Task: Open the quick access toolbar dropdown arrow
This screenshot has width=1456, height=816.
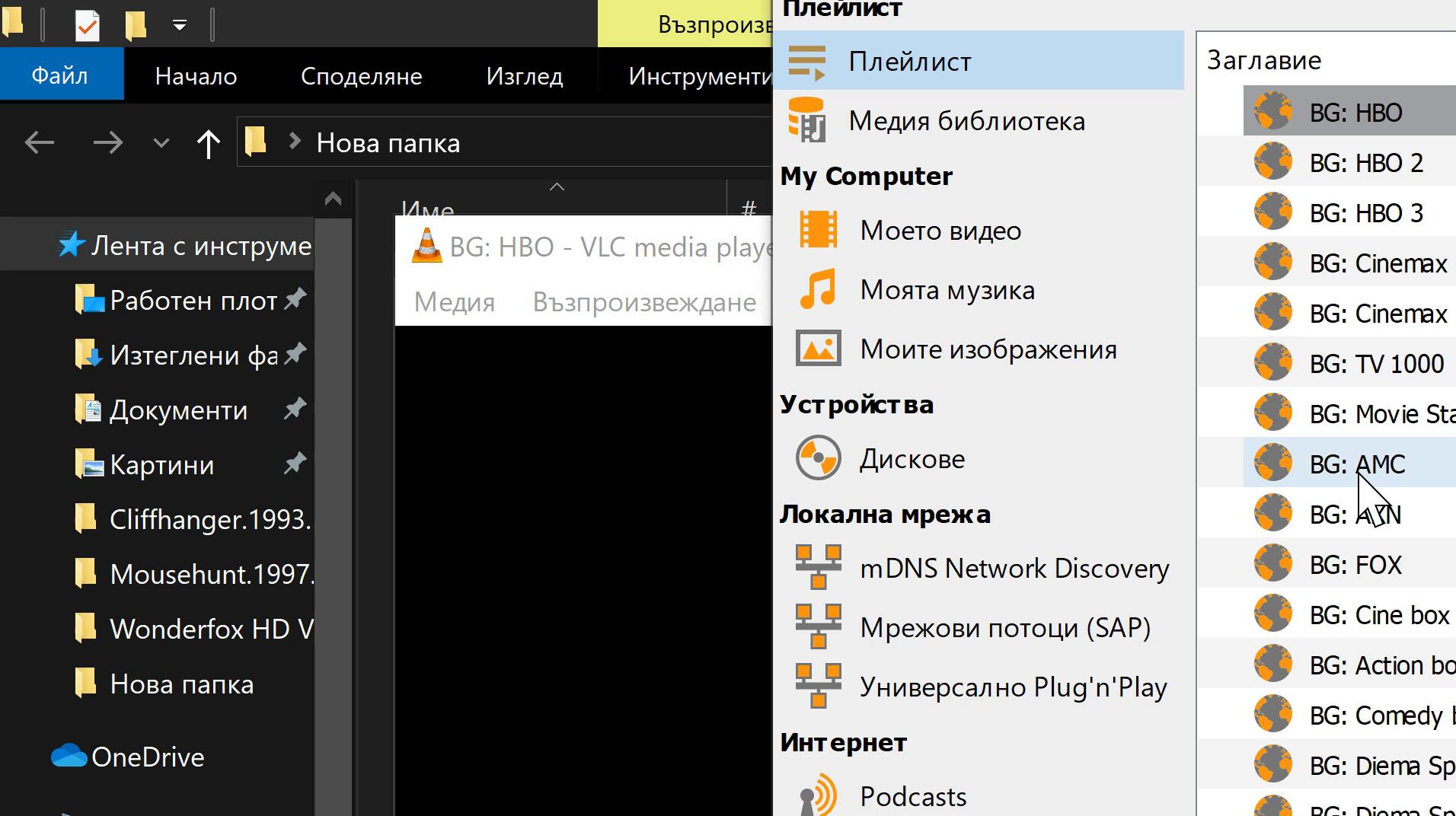Action: point(180,25)
